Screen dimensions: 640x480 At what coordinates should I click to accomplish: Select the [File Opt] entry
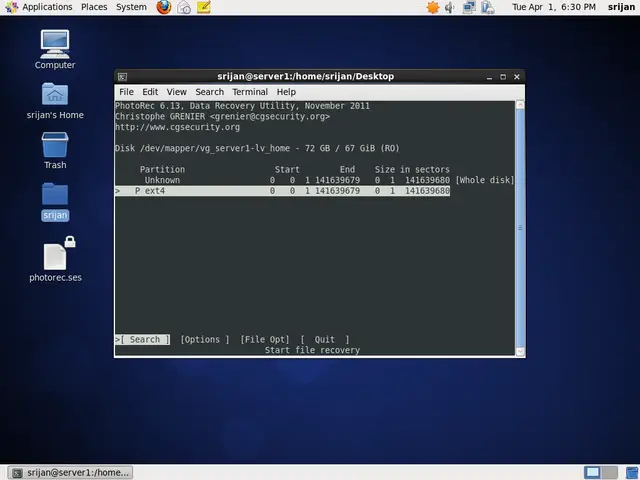(x=265, y=340)
